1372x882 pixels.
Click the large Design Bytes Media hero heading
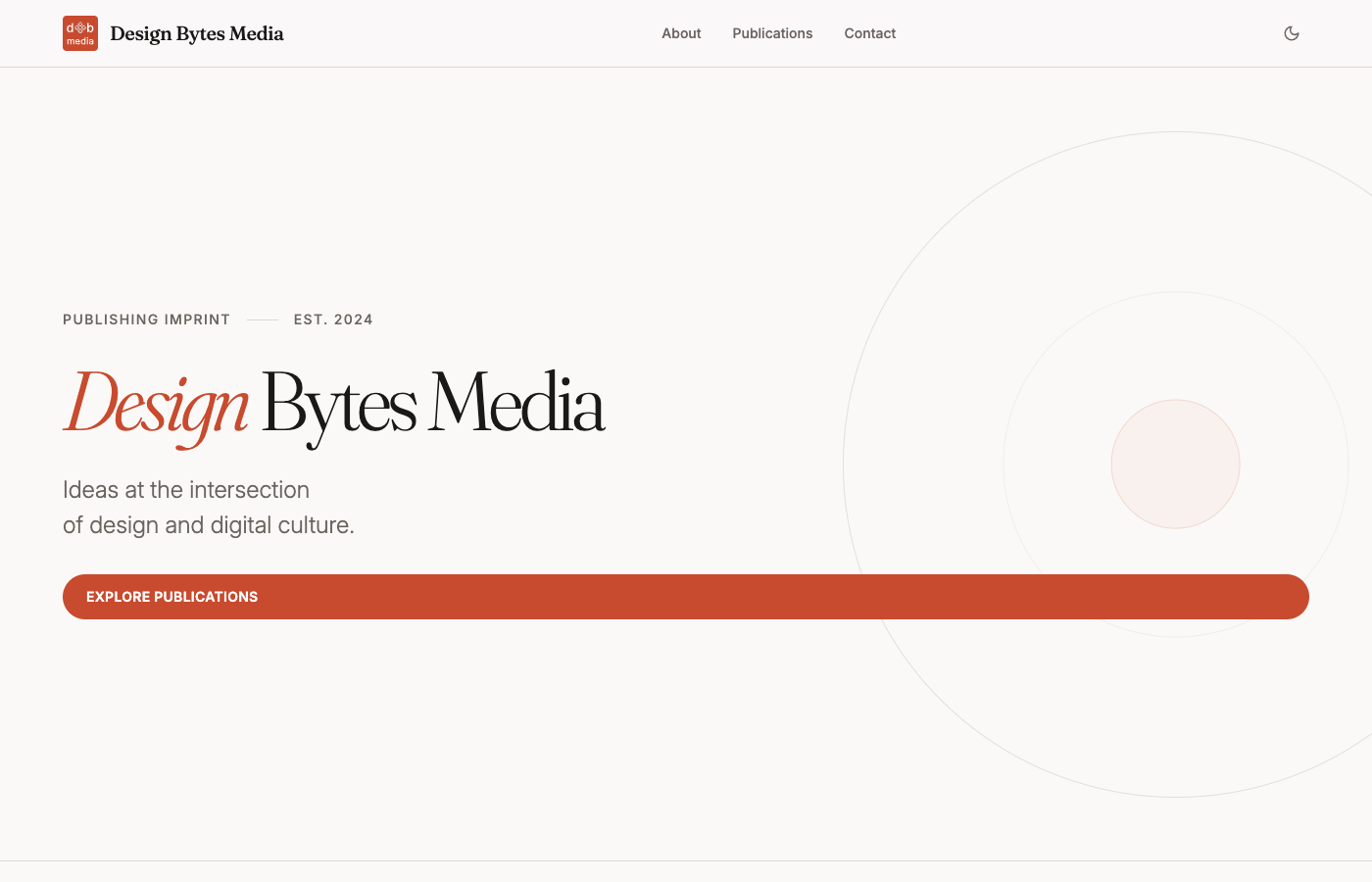[x=334, y=406]
